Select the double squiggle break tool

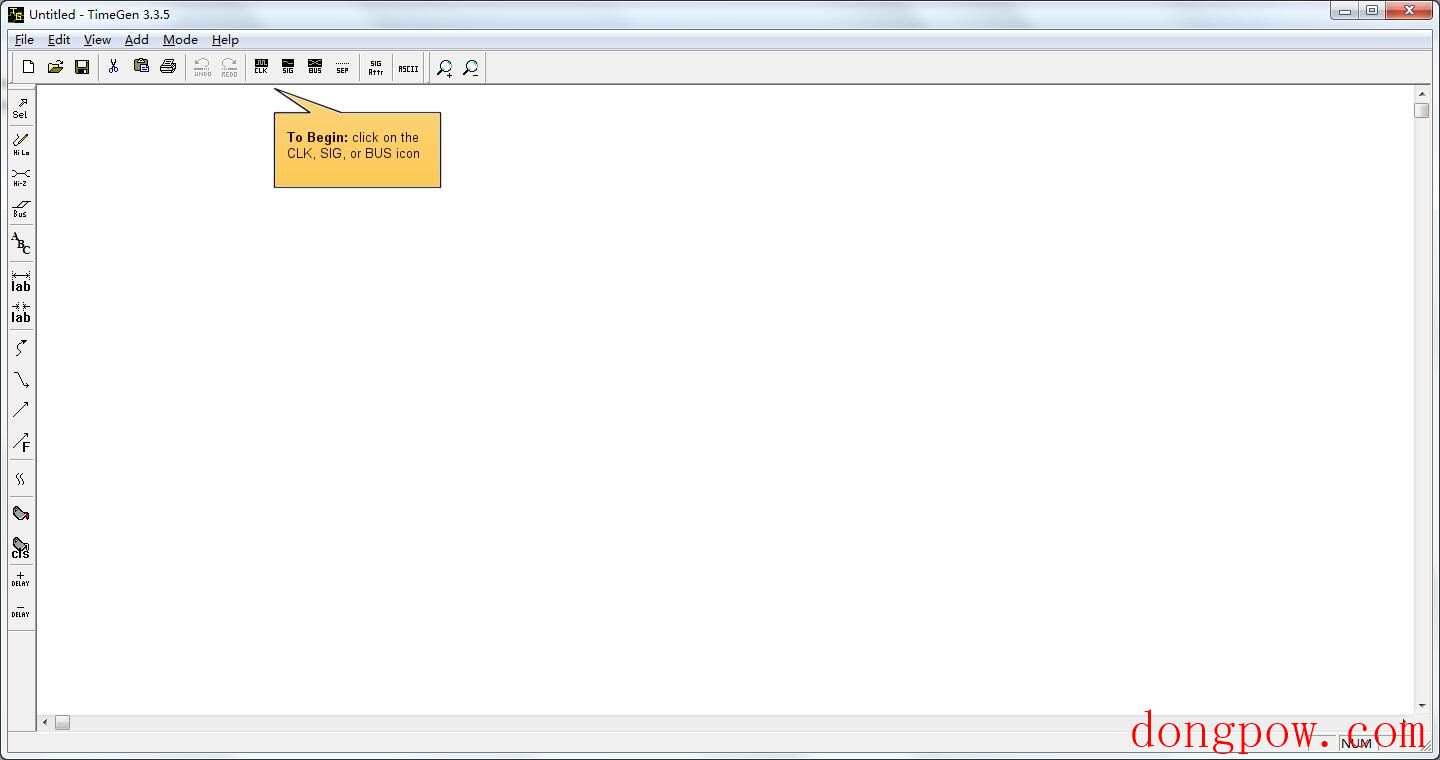tap(20, 478)
